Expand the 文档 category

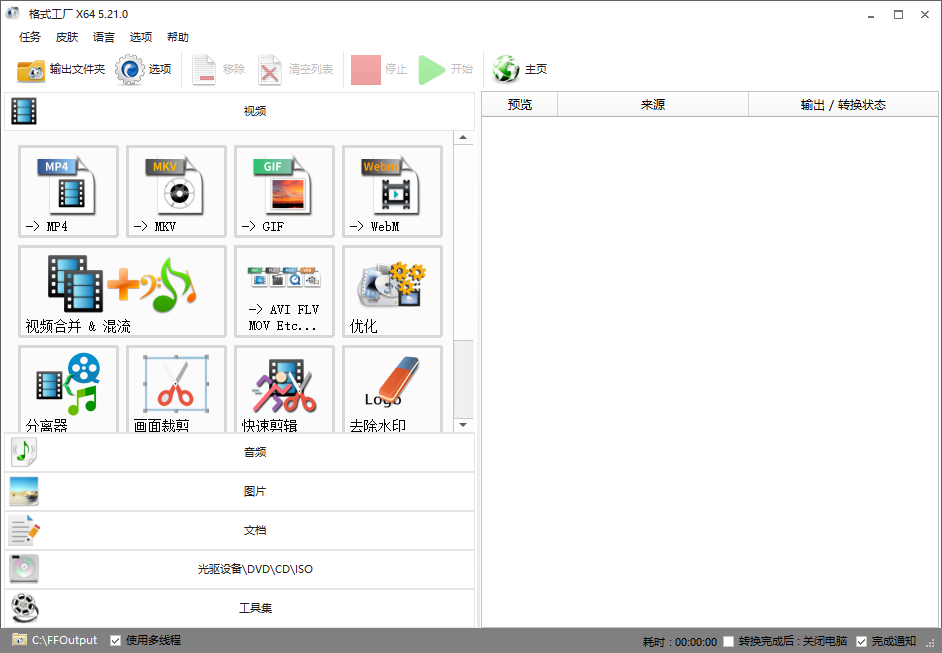coord(239,530)
